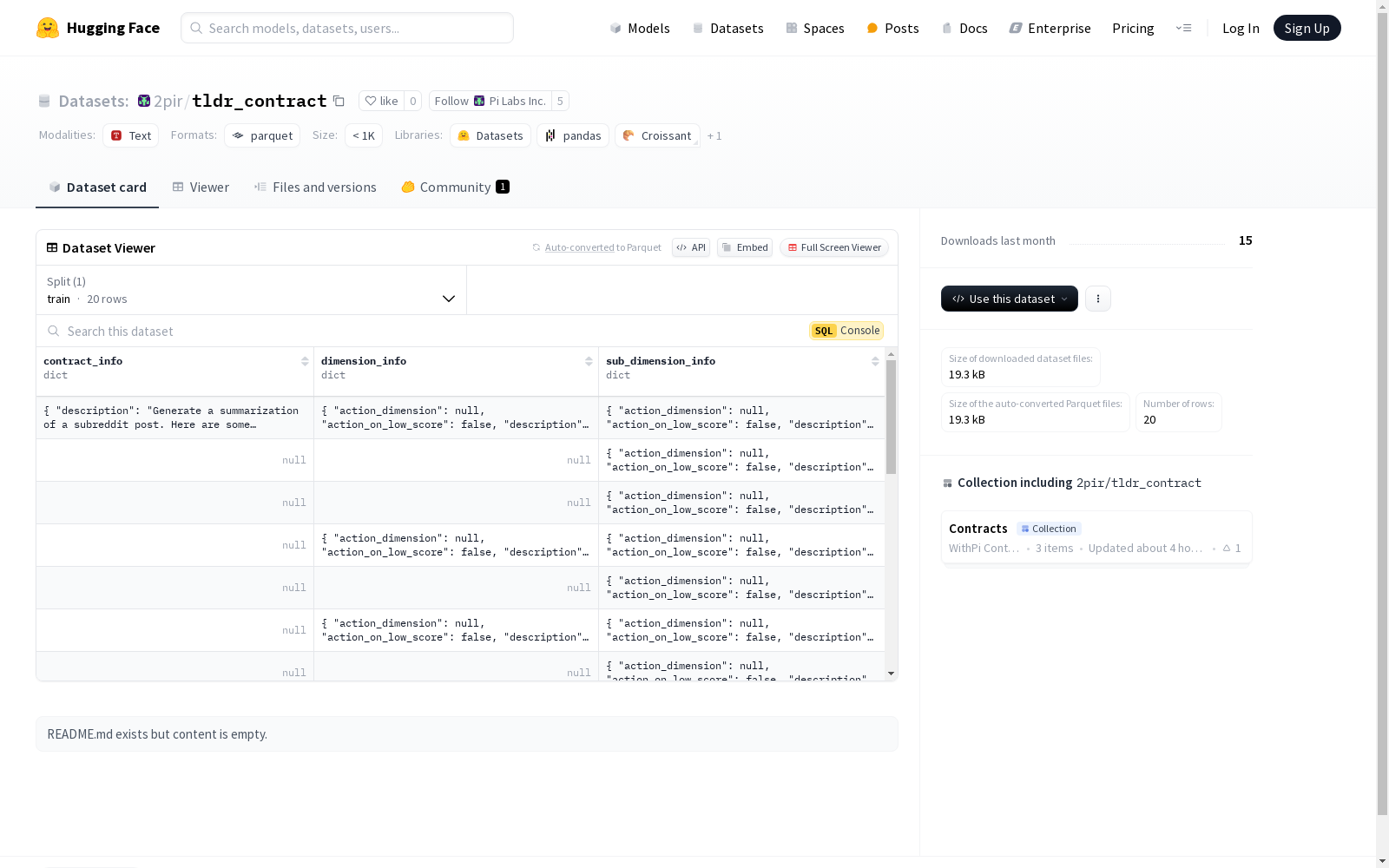Open Docs in the top navigation
Viewport: 1389px width, 868px height.
[964, 28]
